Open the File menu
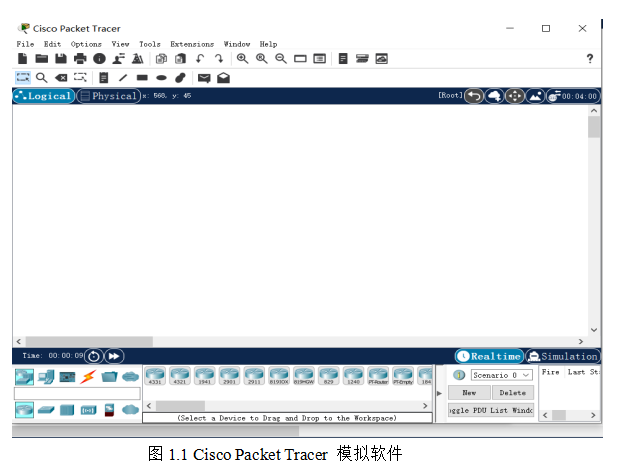Screen dimensions: 617x472 (x=25, y=44)
